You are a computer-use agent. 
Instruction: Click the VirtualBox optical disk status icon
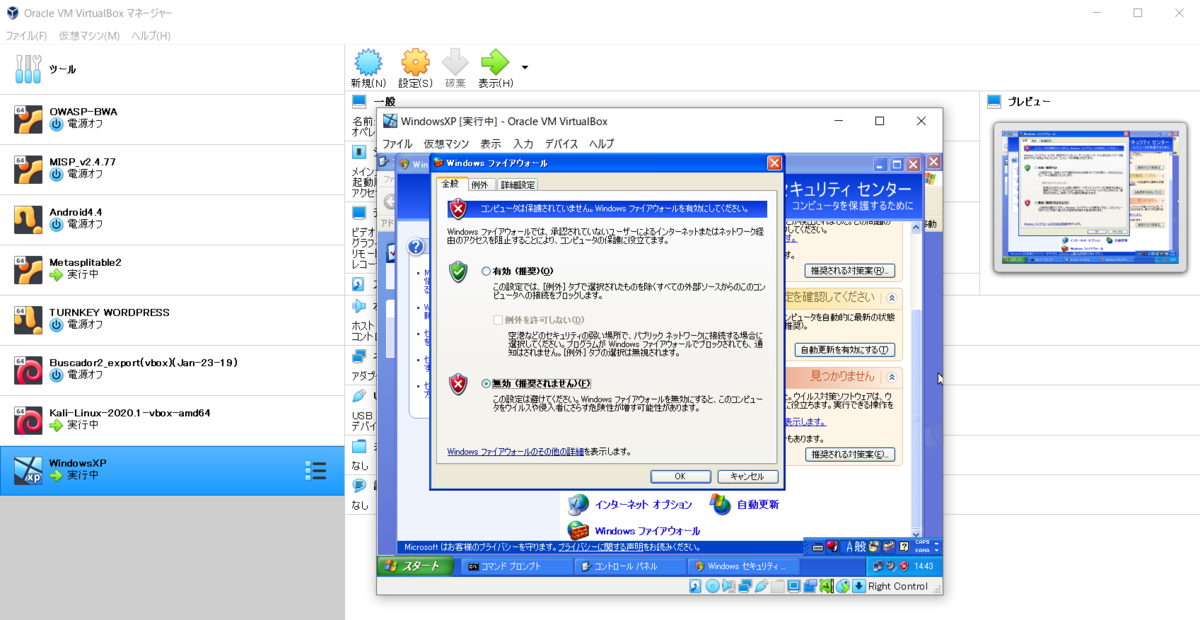[x=712, y=586]
